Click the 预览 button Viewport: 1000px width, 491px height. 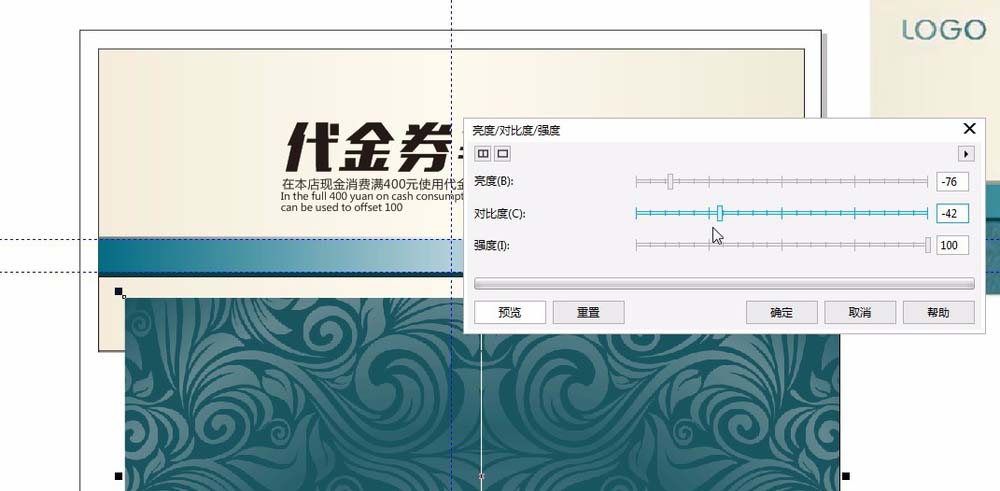tap(510, 312)
